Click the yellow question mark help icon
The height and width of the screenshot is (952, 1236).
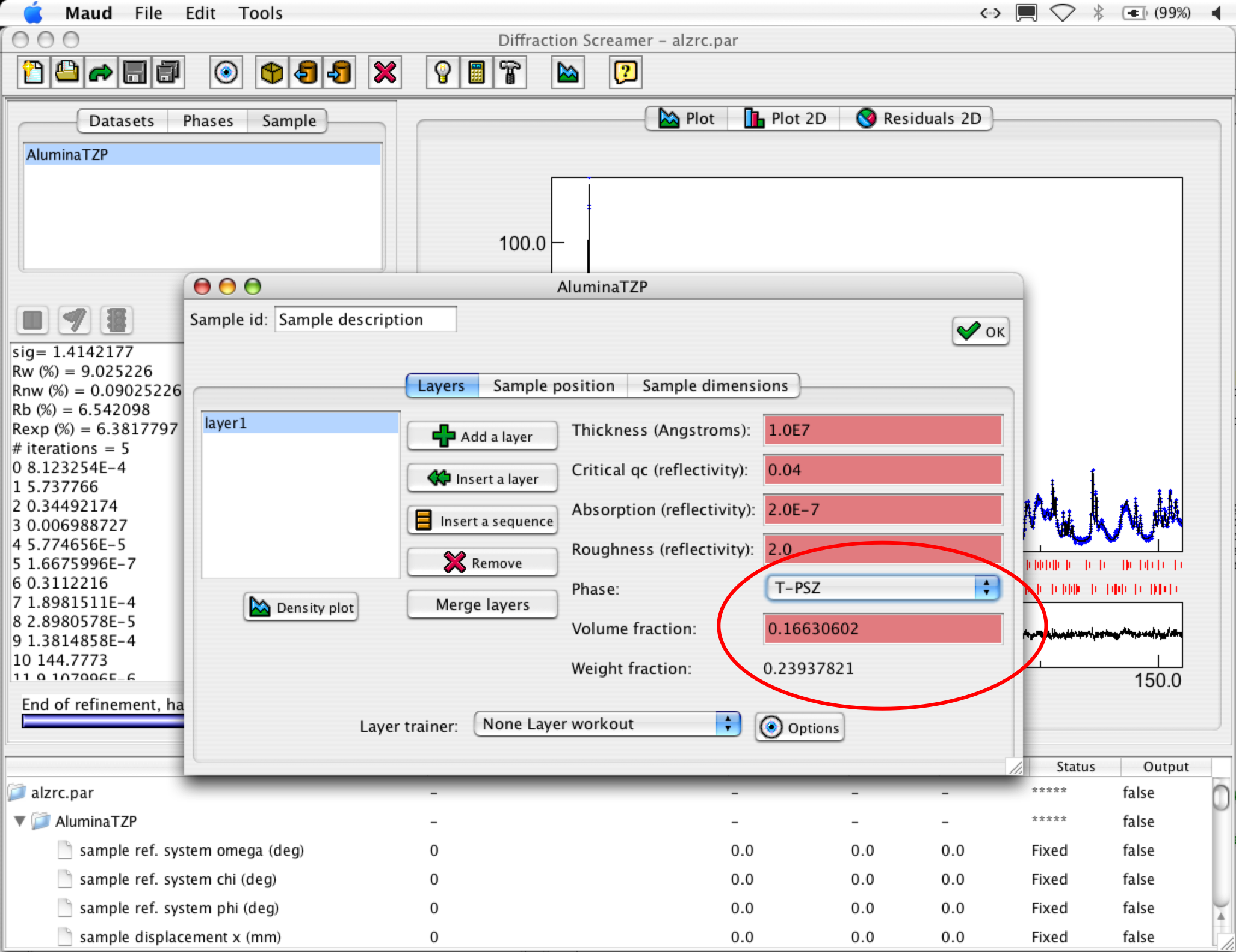626,73
